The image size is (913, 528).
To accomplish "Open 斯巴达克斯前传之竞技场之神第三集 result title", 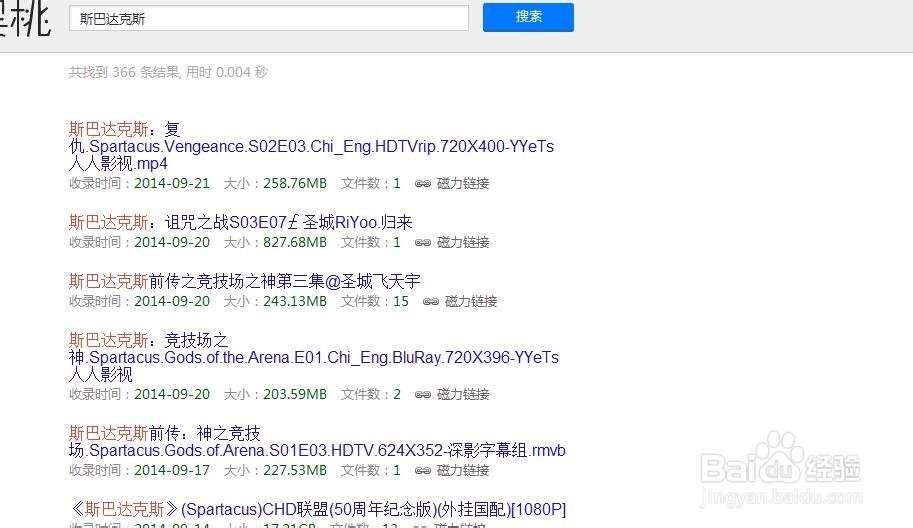I will [245, 282].
